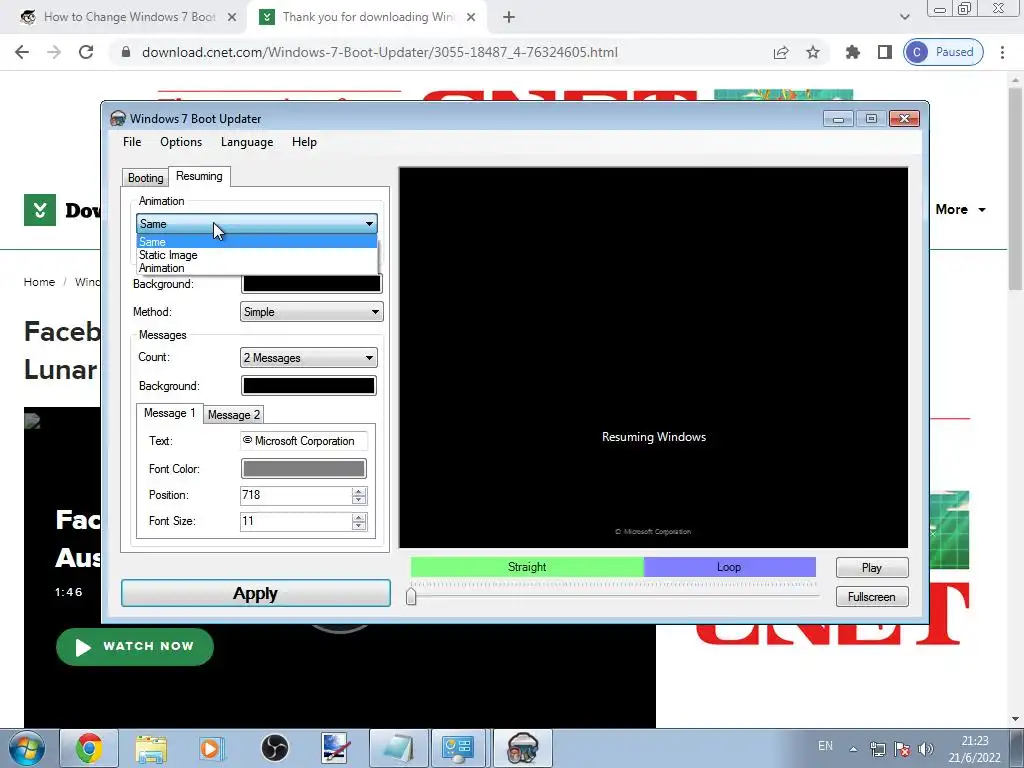Viewport: 1024px width, 768px height.
Task: Open a new Chrome tab with plus
Action: (x=509, y=18)
